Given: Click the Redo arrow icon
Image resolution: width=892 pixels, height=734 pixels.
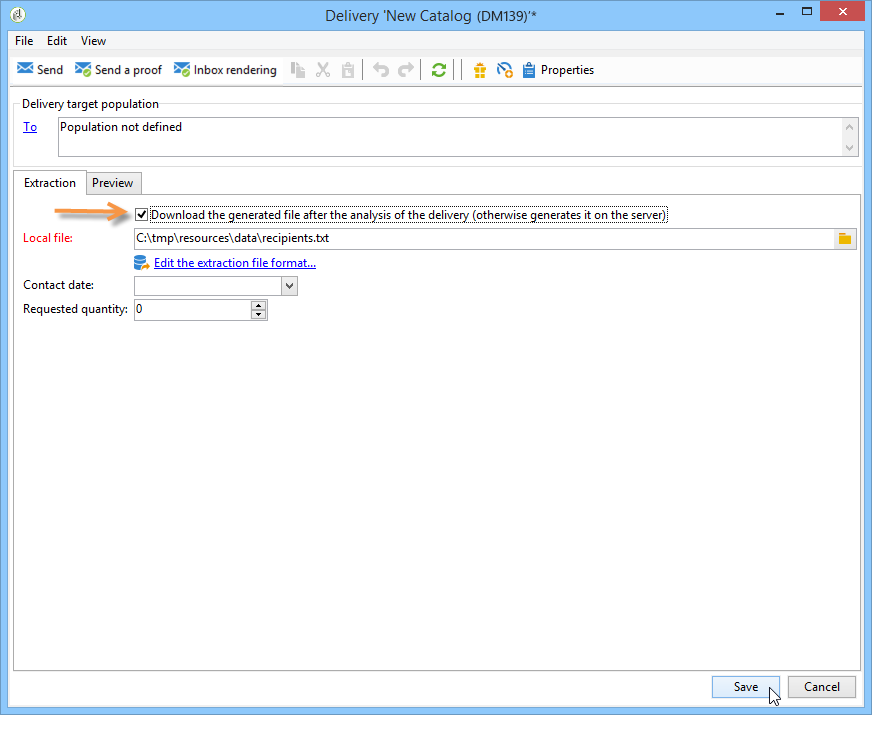Looking at the screenshot, I should coord(406,70).
